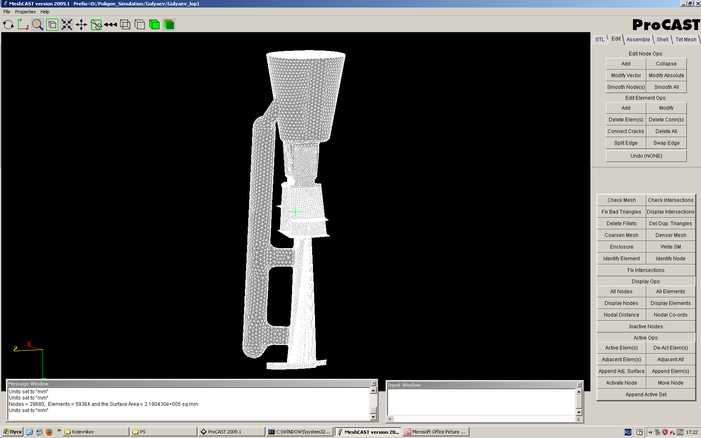Switch to the STL tab

[x=600, y=39]
